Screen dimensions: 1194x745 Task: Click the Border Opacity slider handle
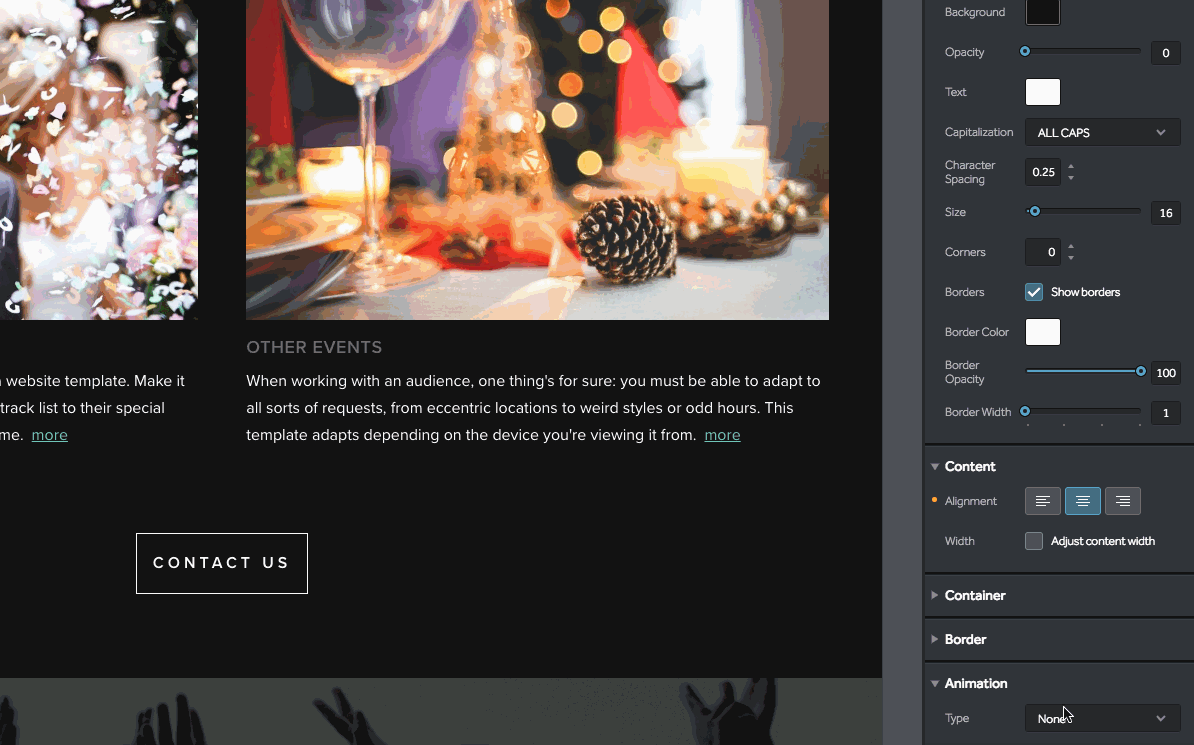(1140, 371)
